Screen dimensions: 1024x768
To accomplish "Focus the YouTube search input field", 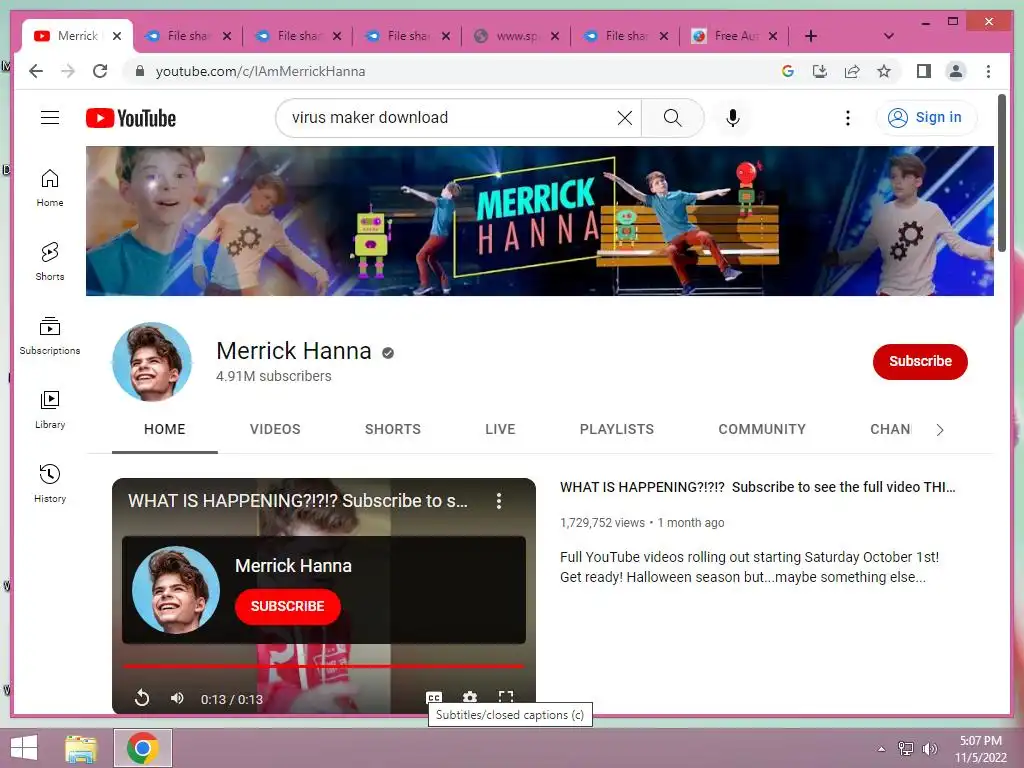I will point(451,118).
